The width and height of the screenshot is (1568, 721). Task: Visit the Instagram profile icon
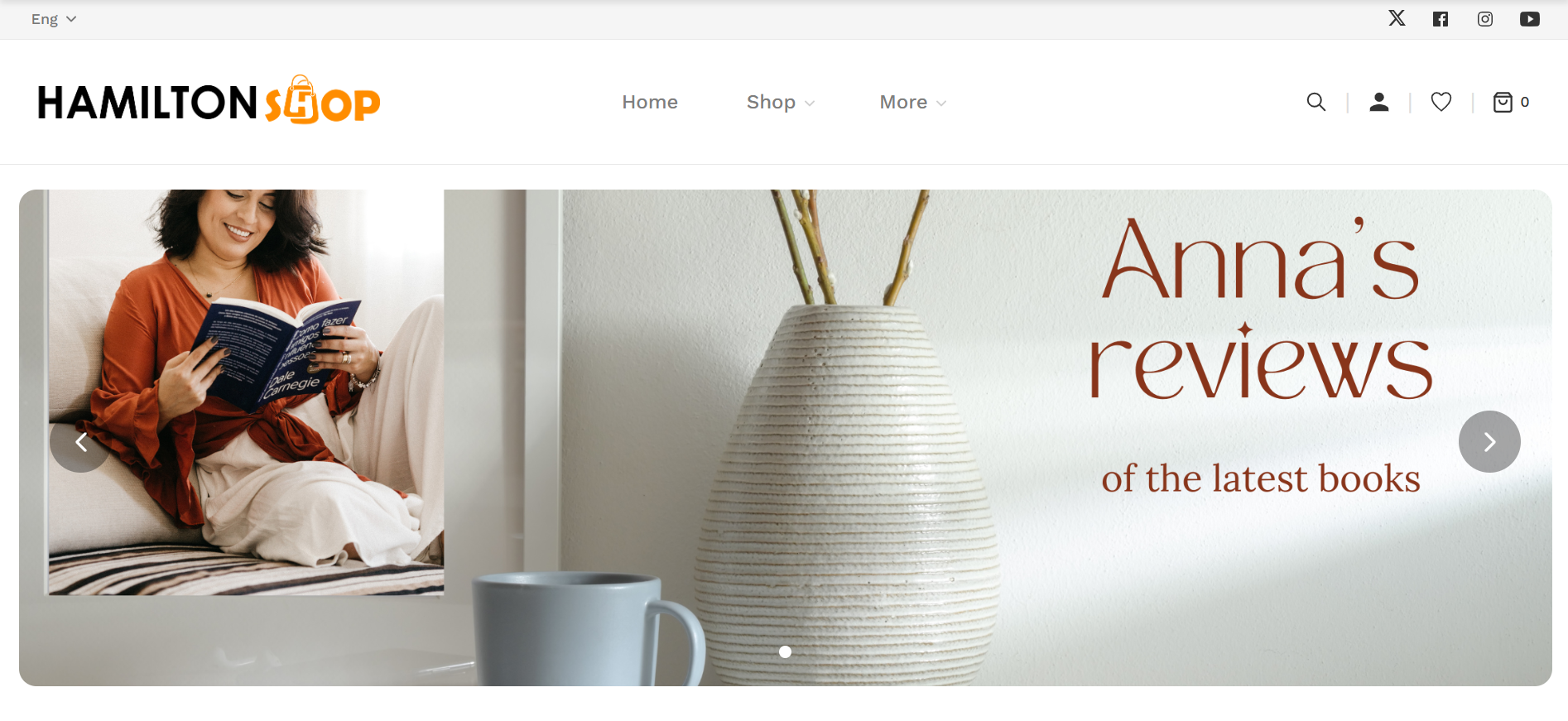(x=1485, y=19)
